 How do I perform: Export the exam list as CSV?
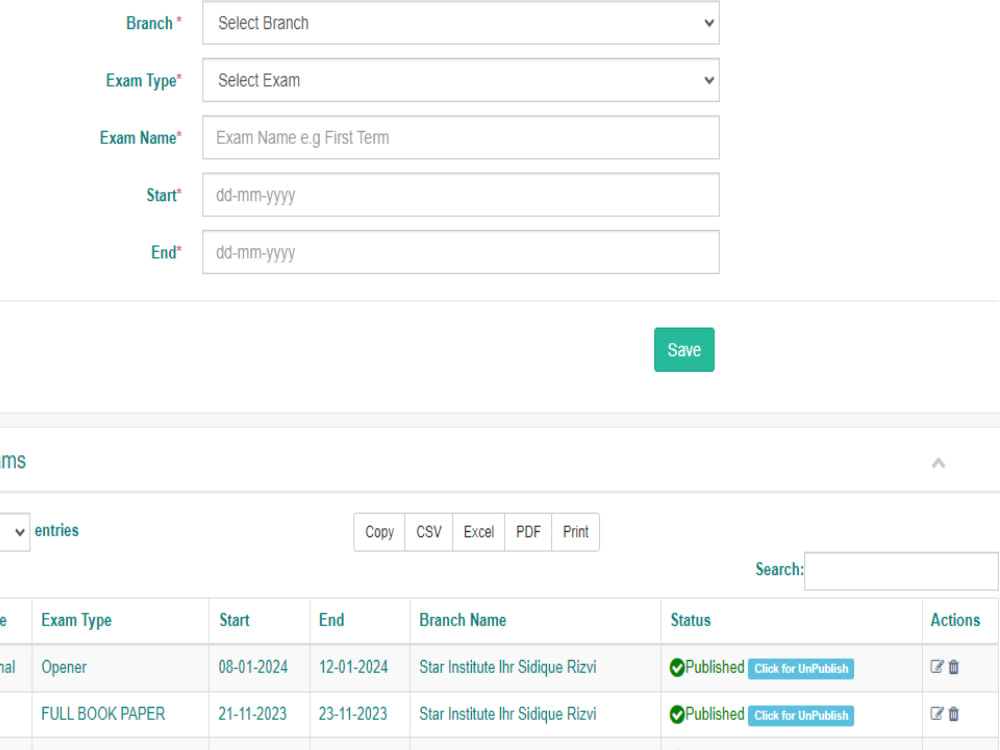428,531
